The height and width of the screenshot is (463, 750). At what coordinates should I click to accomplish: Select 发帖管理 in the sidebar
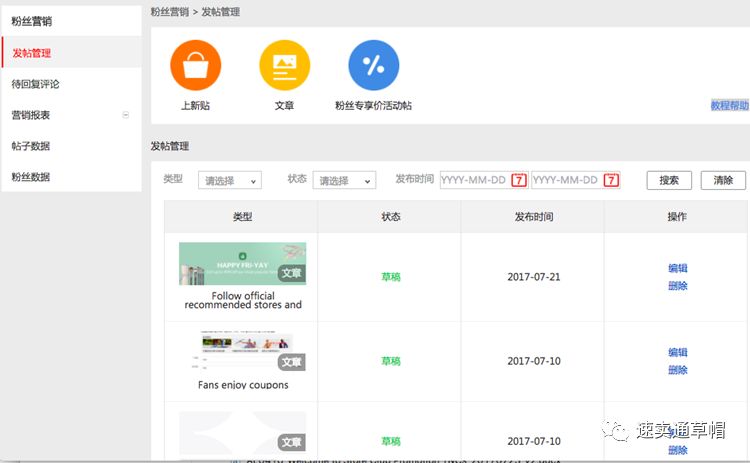(x=32, y=53)
